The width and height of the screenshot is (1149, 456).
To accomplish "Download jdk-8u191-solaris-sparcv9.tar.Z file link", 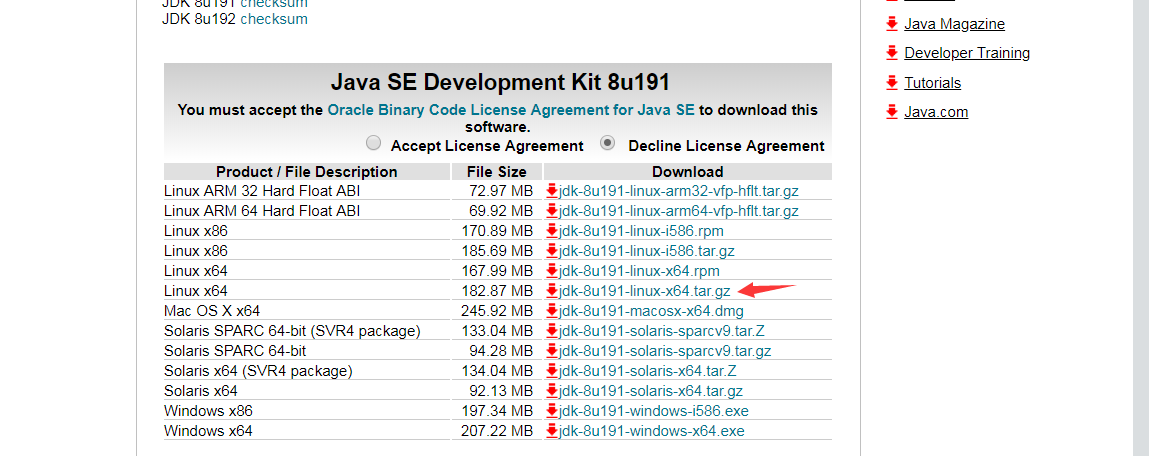I will click(662, 331).
